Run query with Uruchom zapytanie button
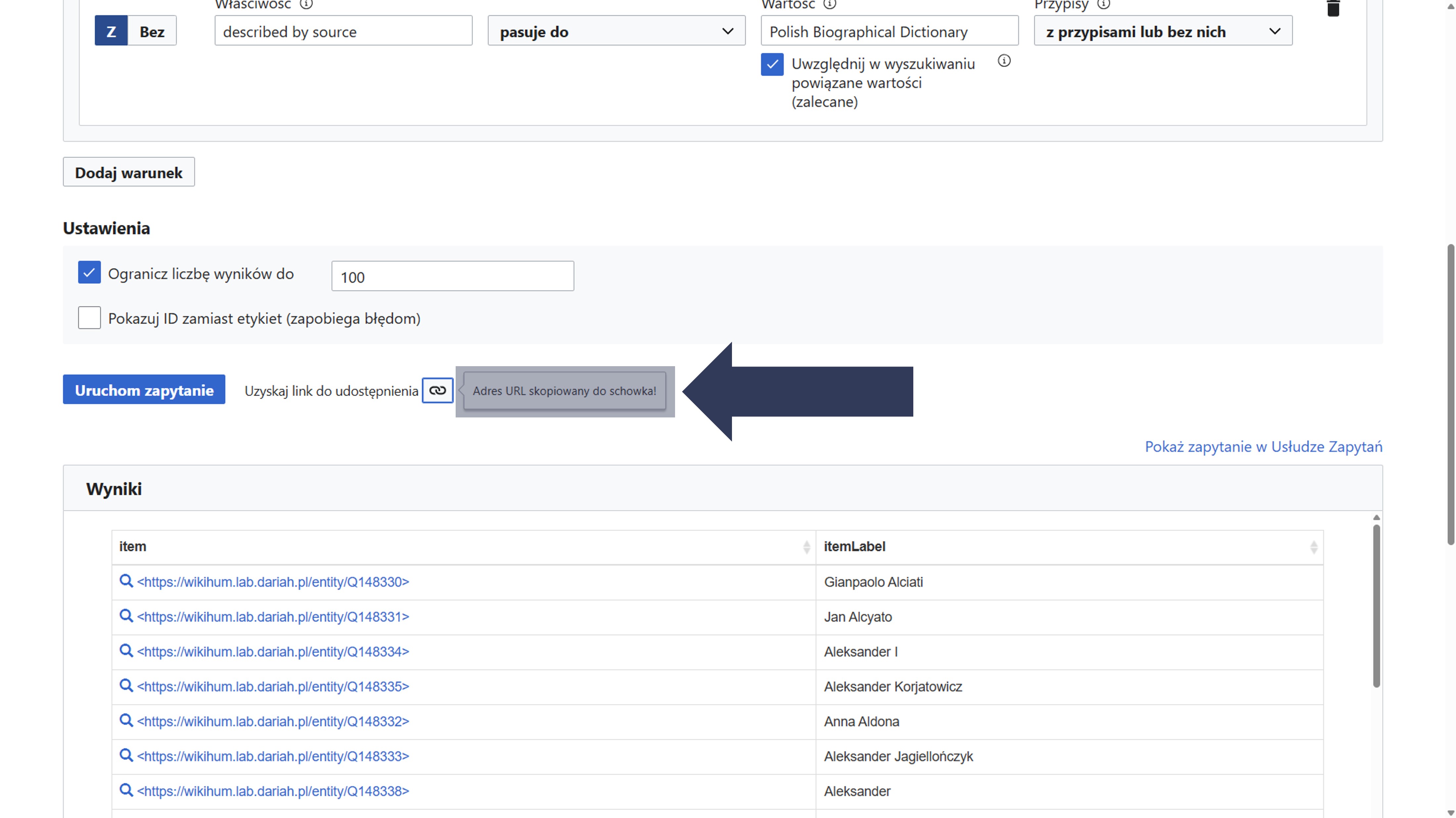 (x=144, y=390)
